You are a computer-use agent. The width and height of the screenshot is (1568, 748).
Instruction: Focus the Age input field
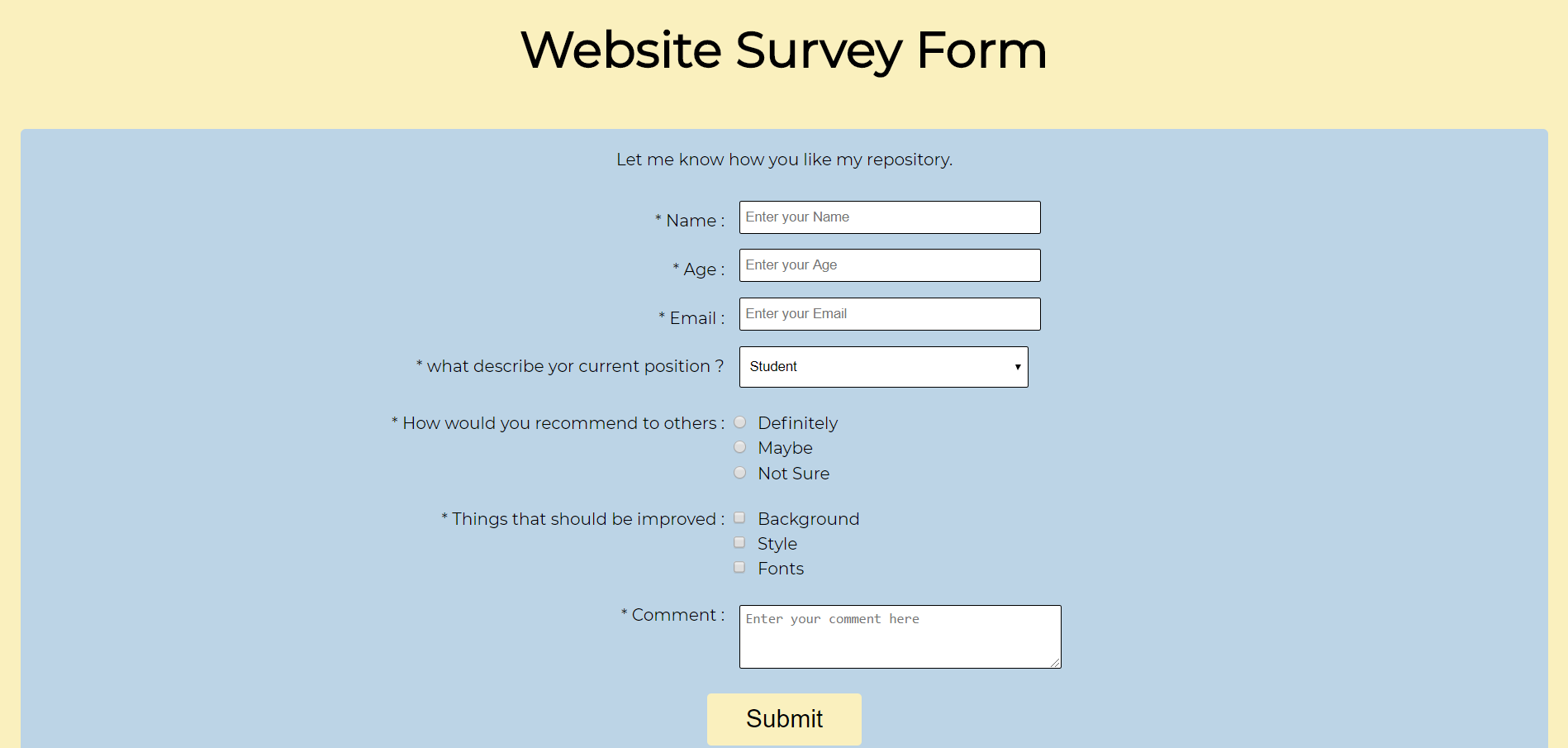[x=889, y=264]
